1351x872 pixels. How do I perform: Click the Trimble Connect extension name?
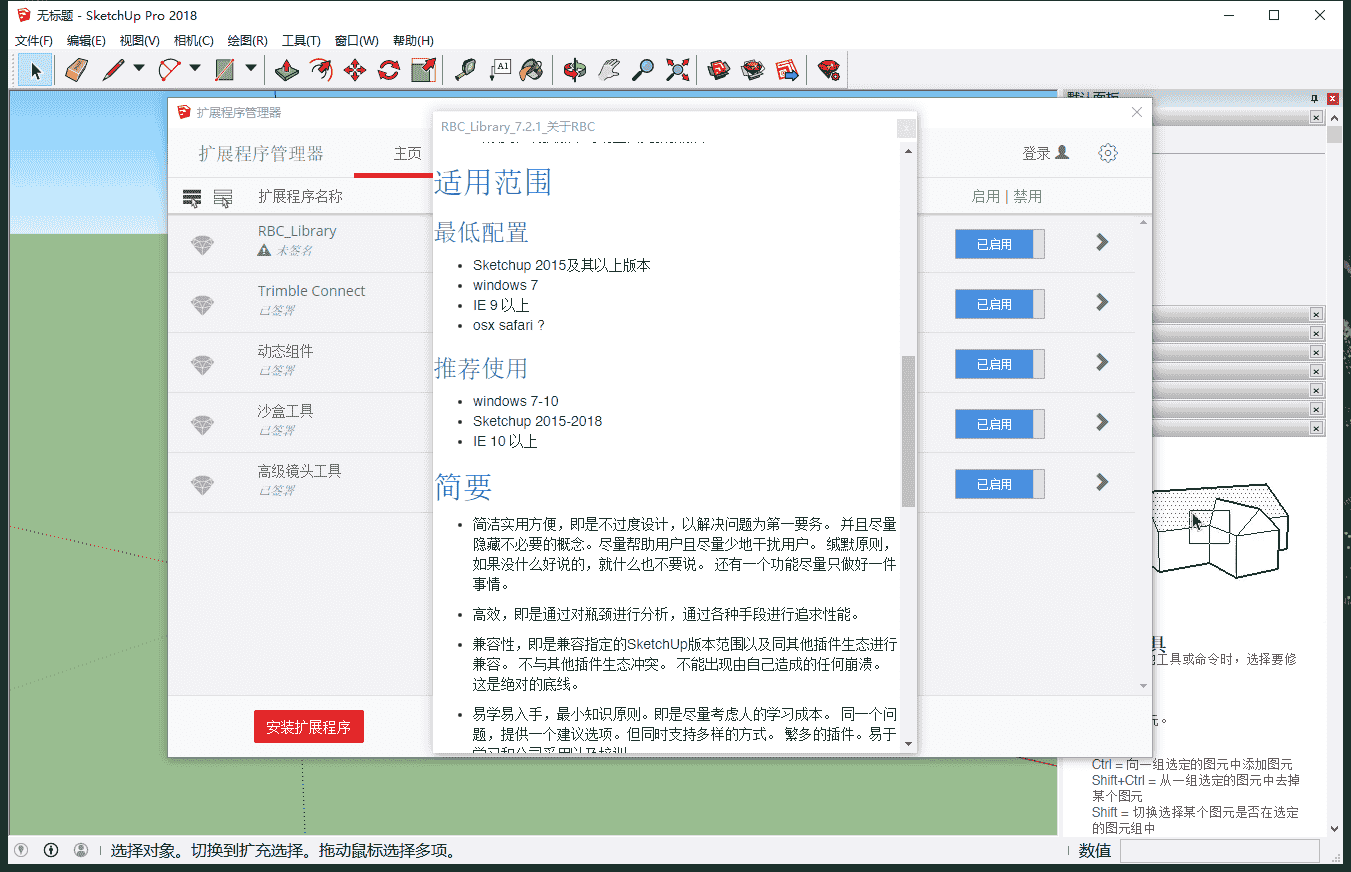click(311, 291)
